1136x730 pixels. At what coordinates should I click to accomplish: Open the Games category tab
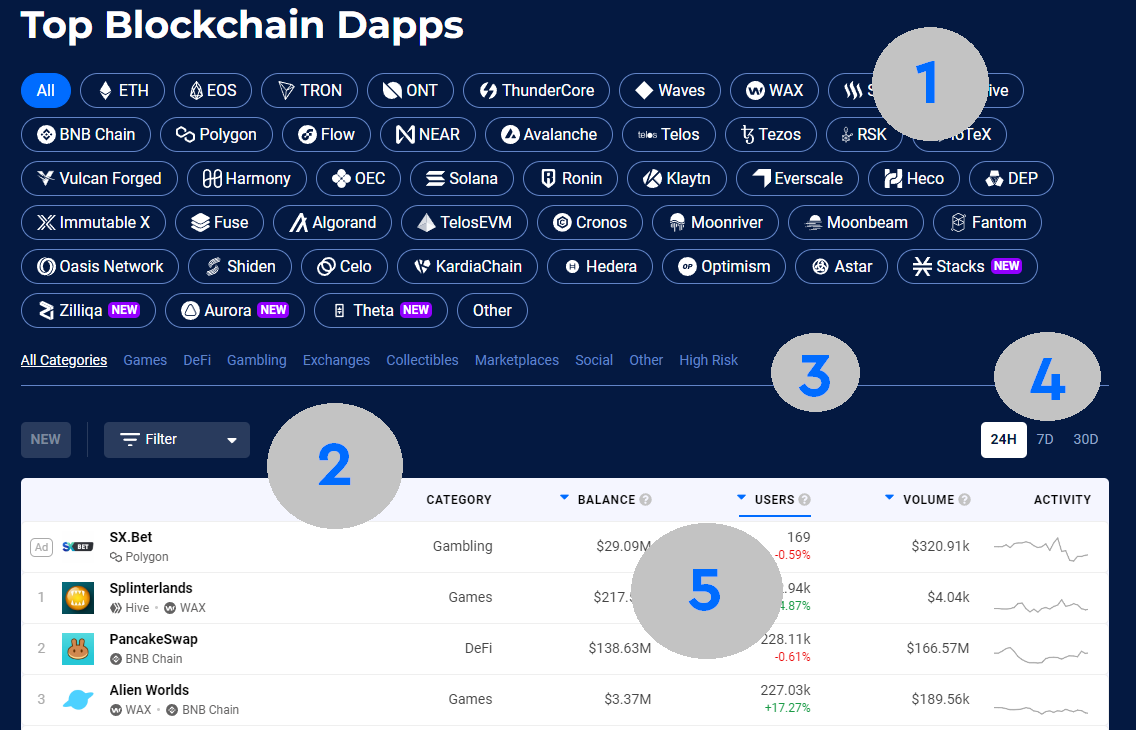pyautogui.click(x=145, y=360)
